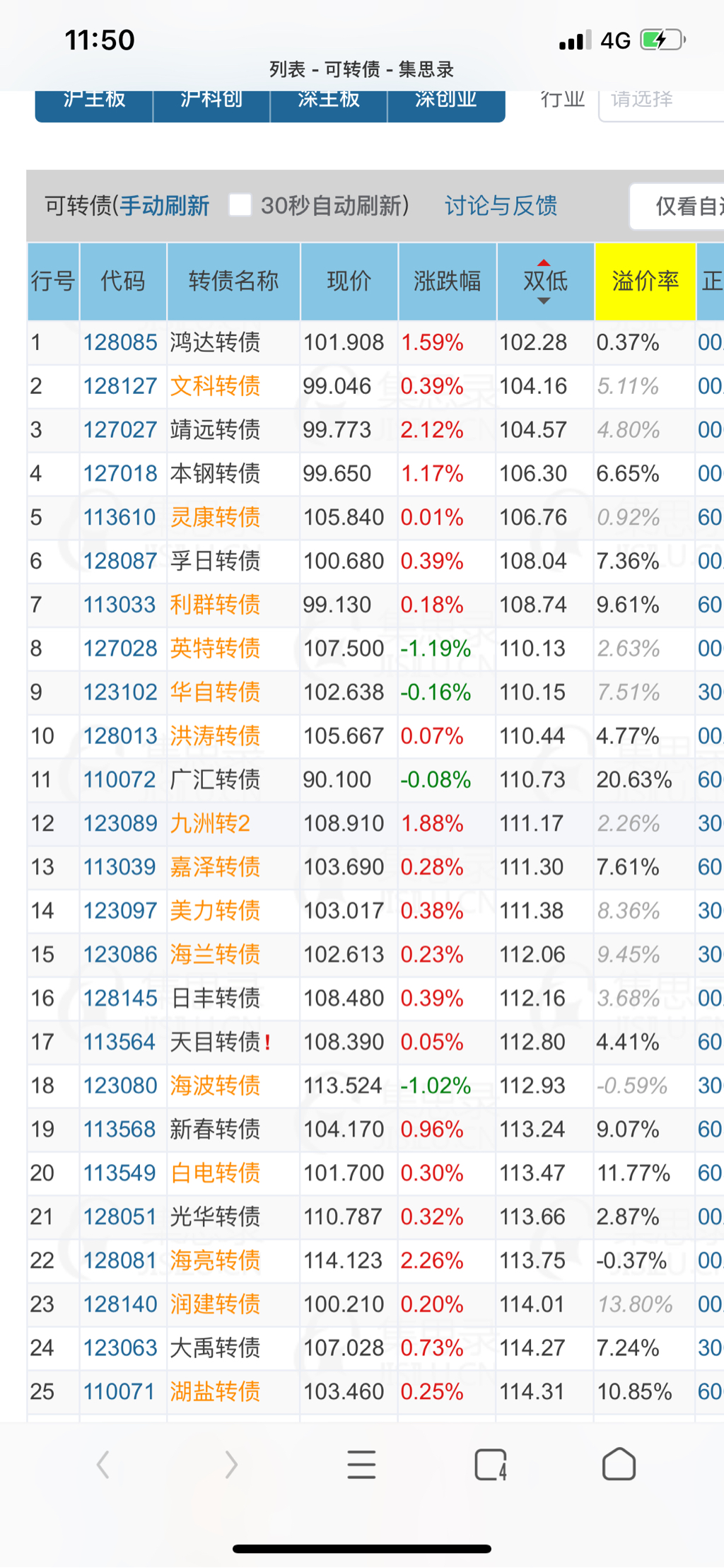The height and width of the screenshot is (1568, 724).
Task: Sort by yellow 溢价率 column header
Action: tap(645, 281)
